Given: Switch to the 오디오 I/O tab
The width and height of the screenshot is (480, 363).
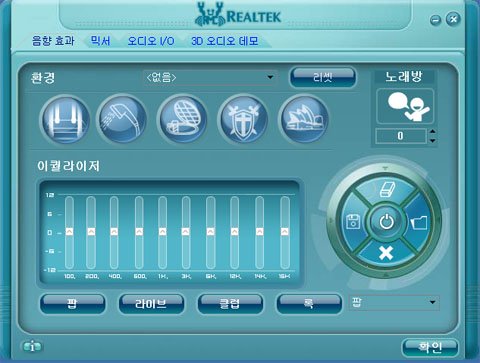Looking at the screenshot, I should tap(151, 41).
